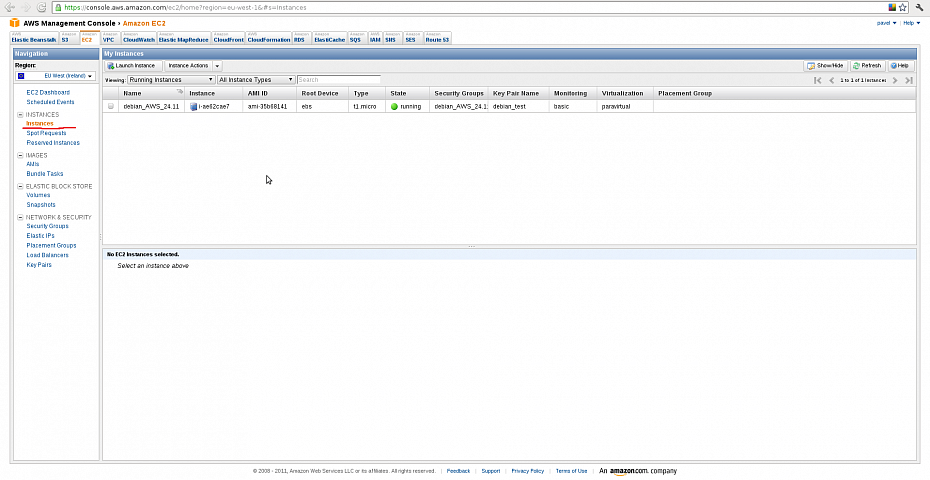The width and height of the screenshot is (930, 480).
Task: Open the Running Instances viewing dropdown
Action: 171,80
